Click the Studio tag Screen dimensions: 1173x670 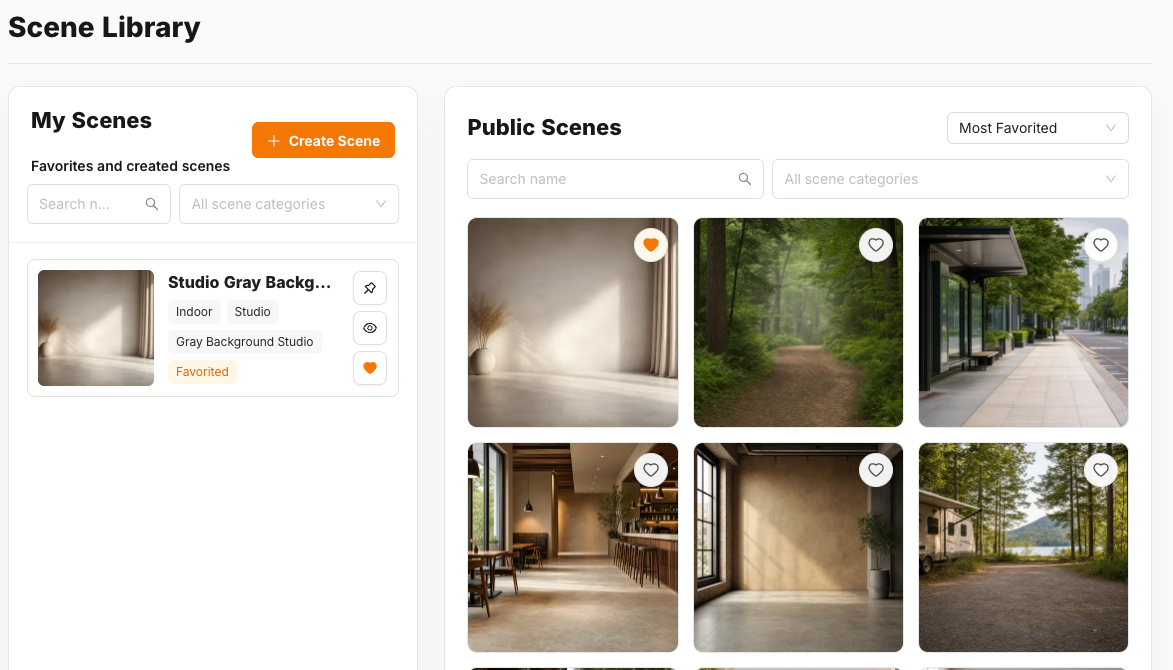point(252,312)
